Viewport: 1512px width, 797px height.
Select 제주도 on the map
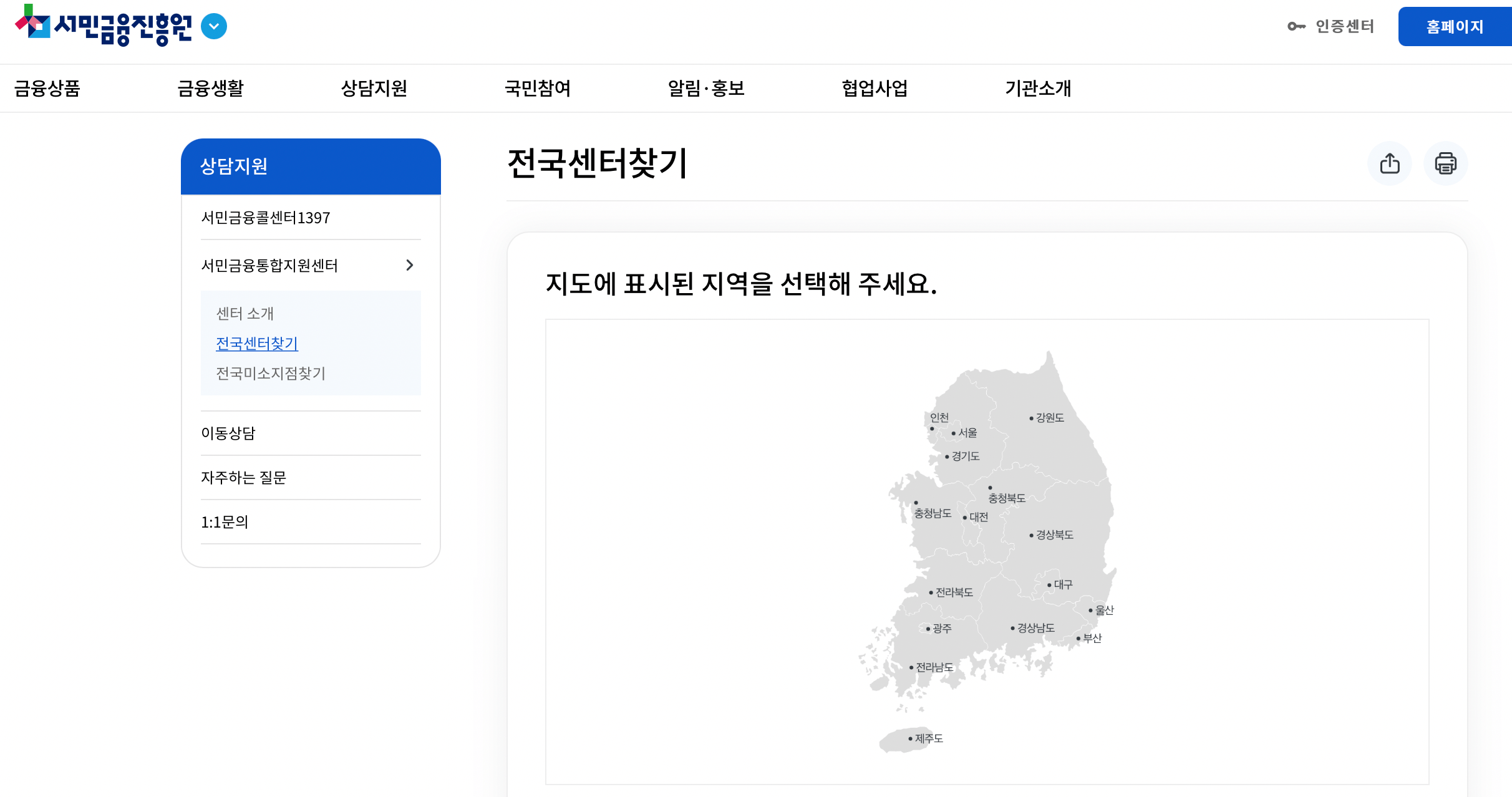click(928, 738)
